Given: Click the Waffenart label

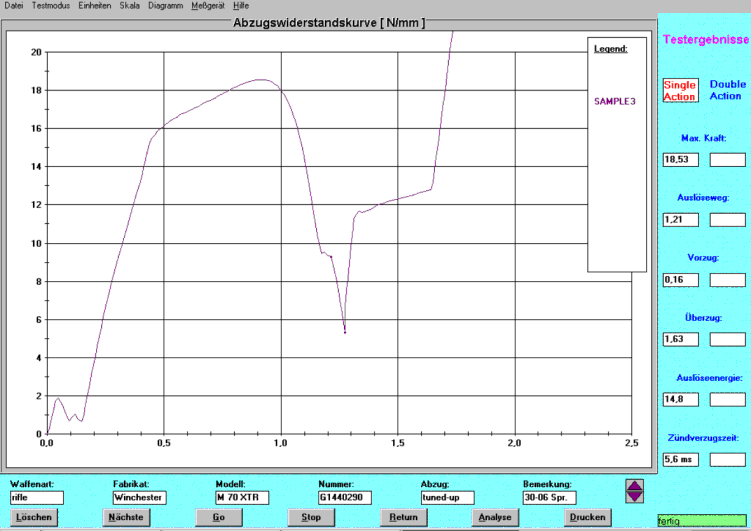Looking at the screenshot, I should coord(32,484).
